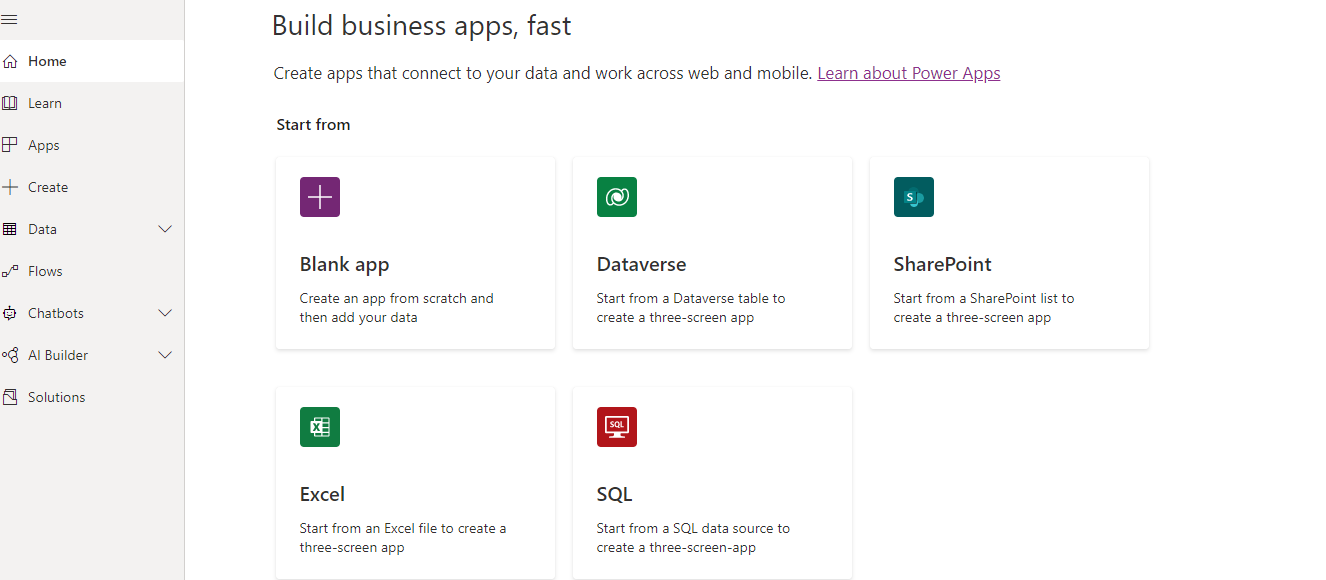Viewport: 1326px width, 580px height.
Task: Click the Home house icon in sidebar
Action: click(x=10, y=61)
